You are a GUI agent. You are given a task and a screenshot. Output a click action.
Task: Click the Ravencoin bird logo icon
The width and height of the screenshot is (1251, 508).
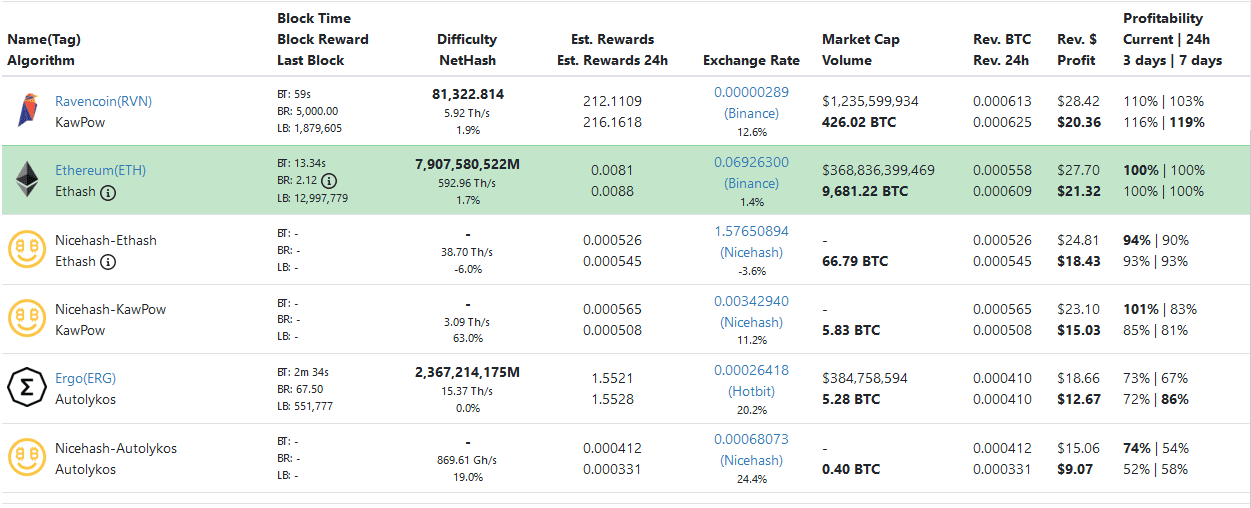point(27,110)
